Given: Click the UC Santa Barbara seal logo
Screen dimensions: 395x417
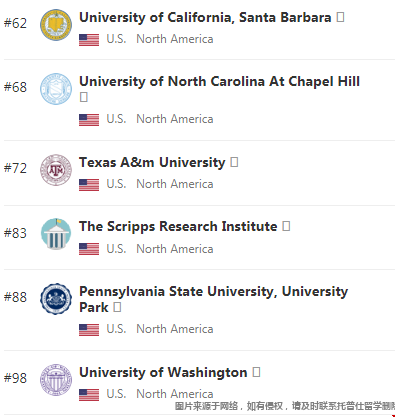Looking at the screenshot, I should click(x=56, y=25).
